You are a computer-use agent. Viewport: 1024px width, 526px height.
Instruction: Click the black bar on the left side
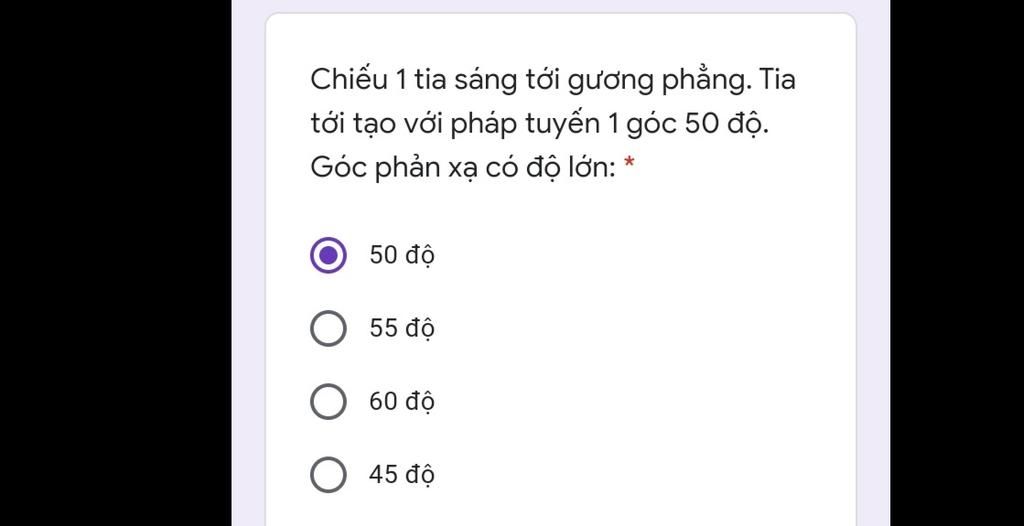pos(116,261)
